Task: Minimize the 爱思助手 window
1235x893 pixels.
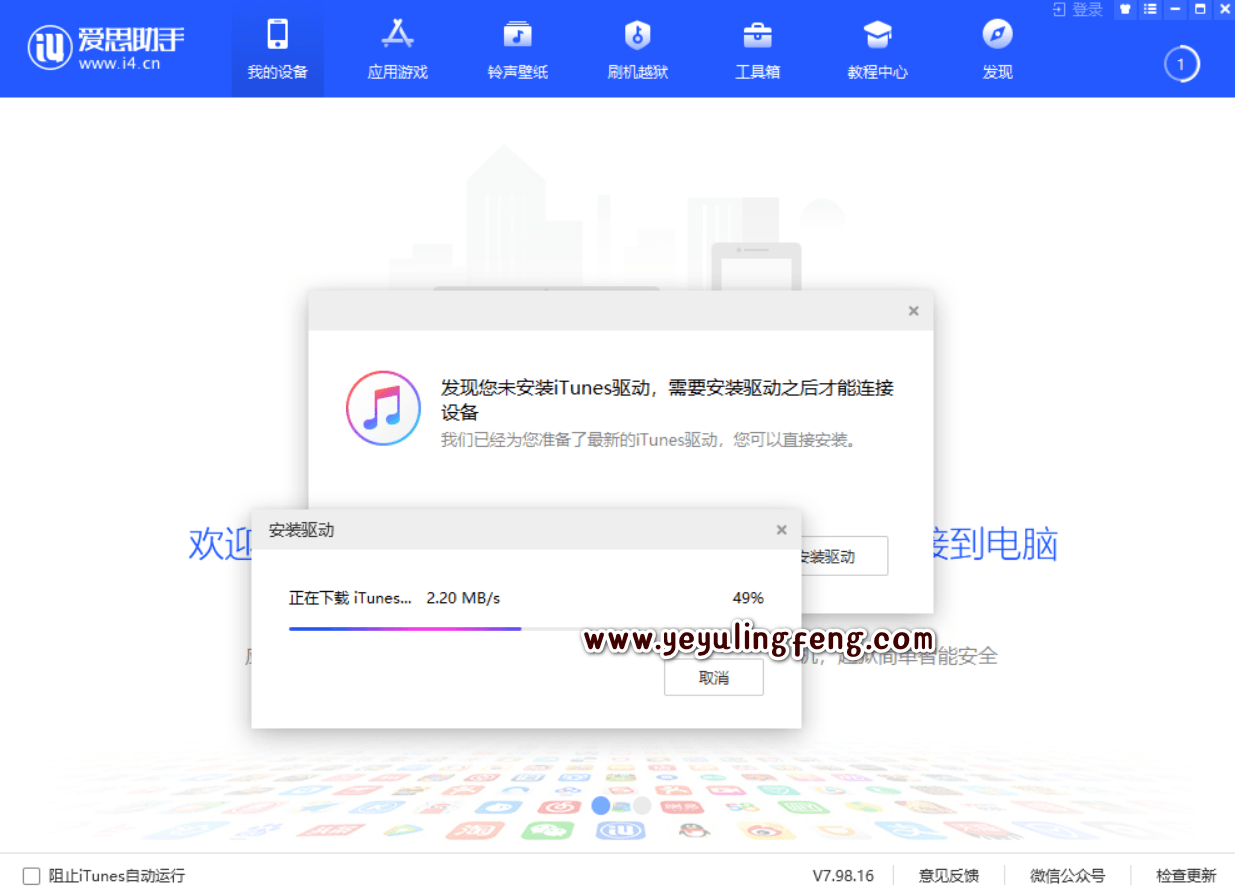Action: click(1176, 9)
